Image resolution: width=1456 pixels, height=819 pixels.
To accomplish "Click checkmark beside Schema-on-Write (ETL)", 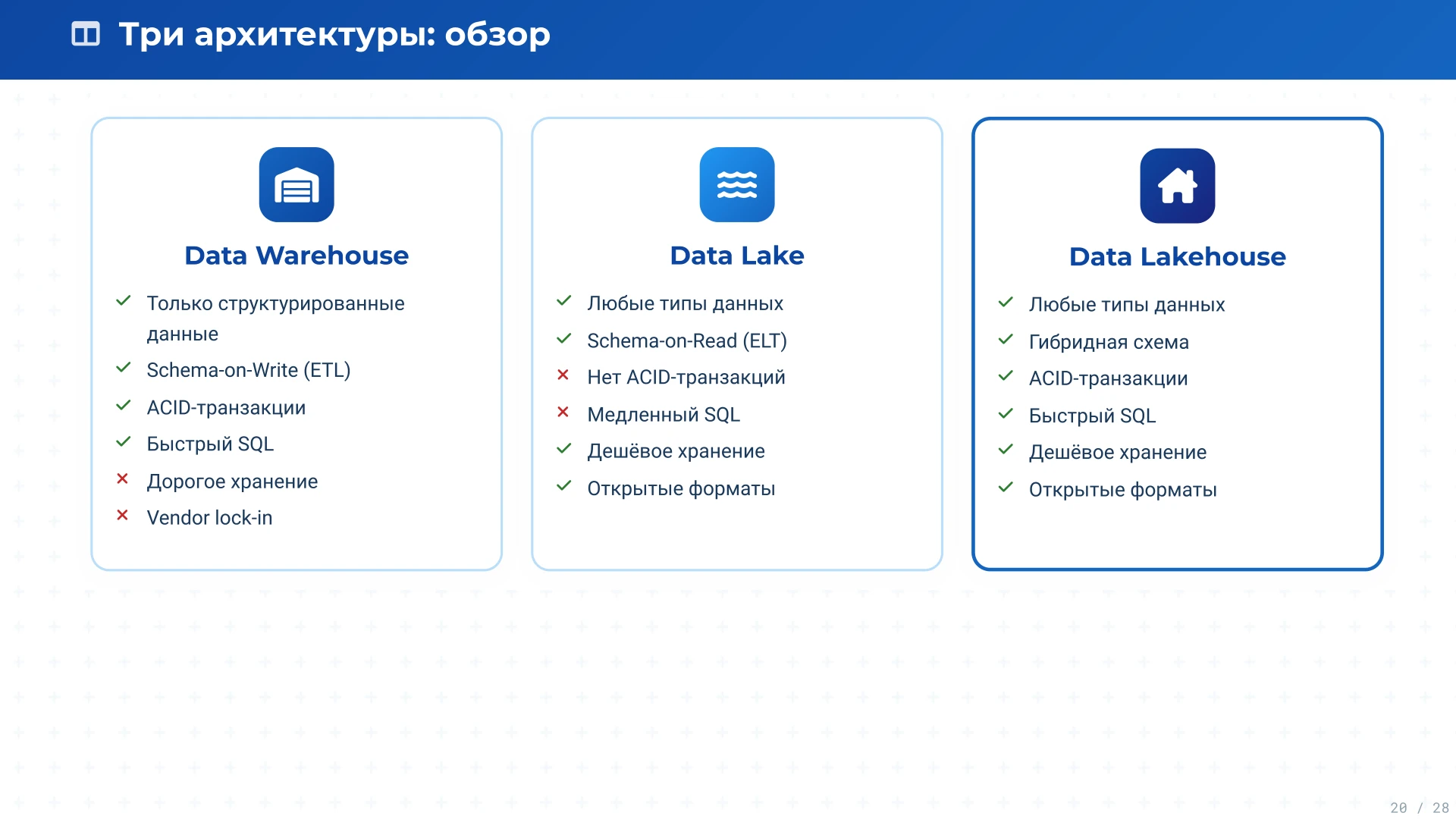I will point(124,368).
